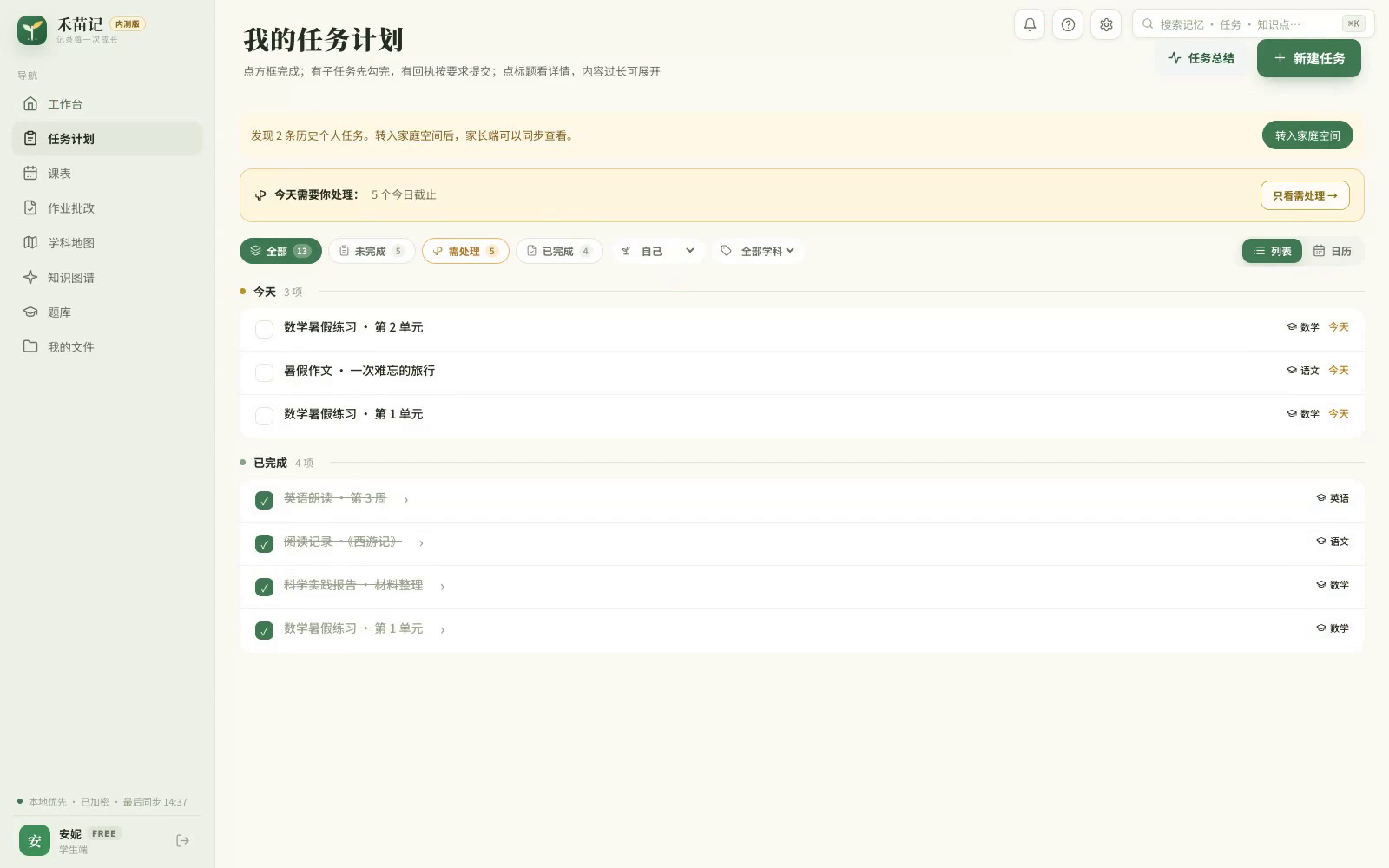Select the 已完成 4 filter tab
Image resolution: width=1389 pixels, height=868 pixels.
(559, 251)
